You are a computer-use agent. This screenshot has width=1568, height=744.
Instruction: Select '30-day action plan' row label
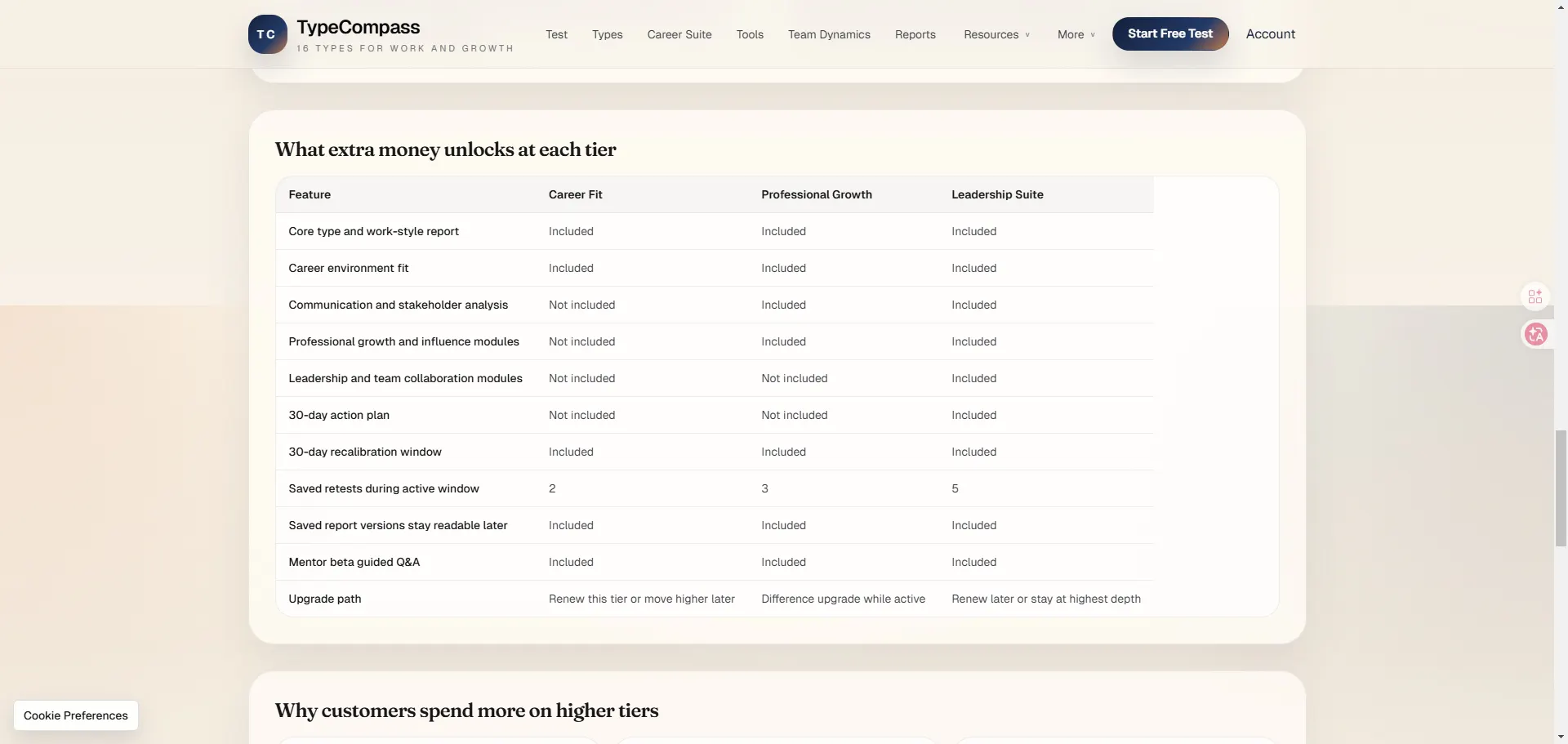(x=339, y=415)
